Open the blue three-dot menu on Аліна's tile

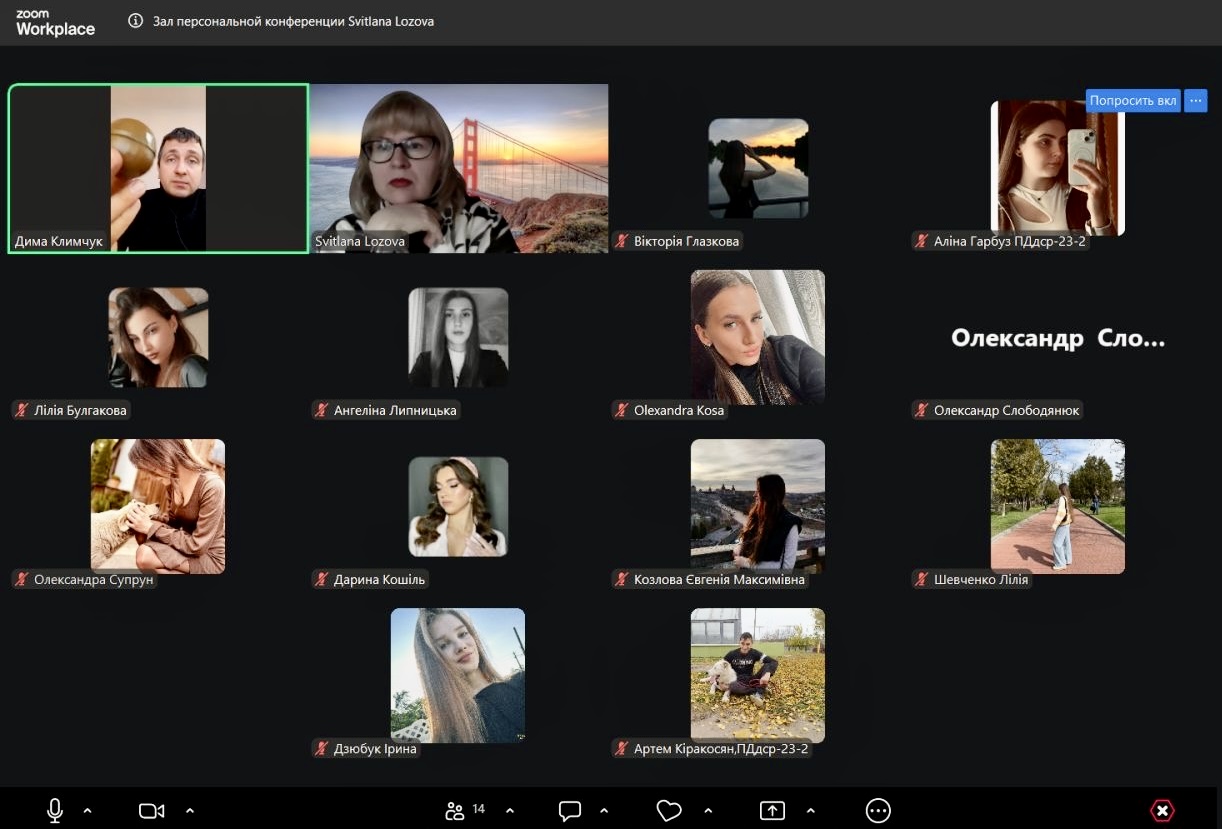1196,101
